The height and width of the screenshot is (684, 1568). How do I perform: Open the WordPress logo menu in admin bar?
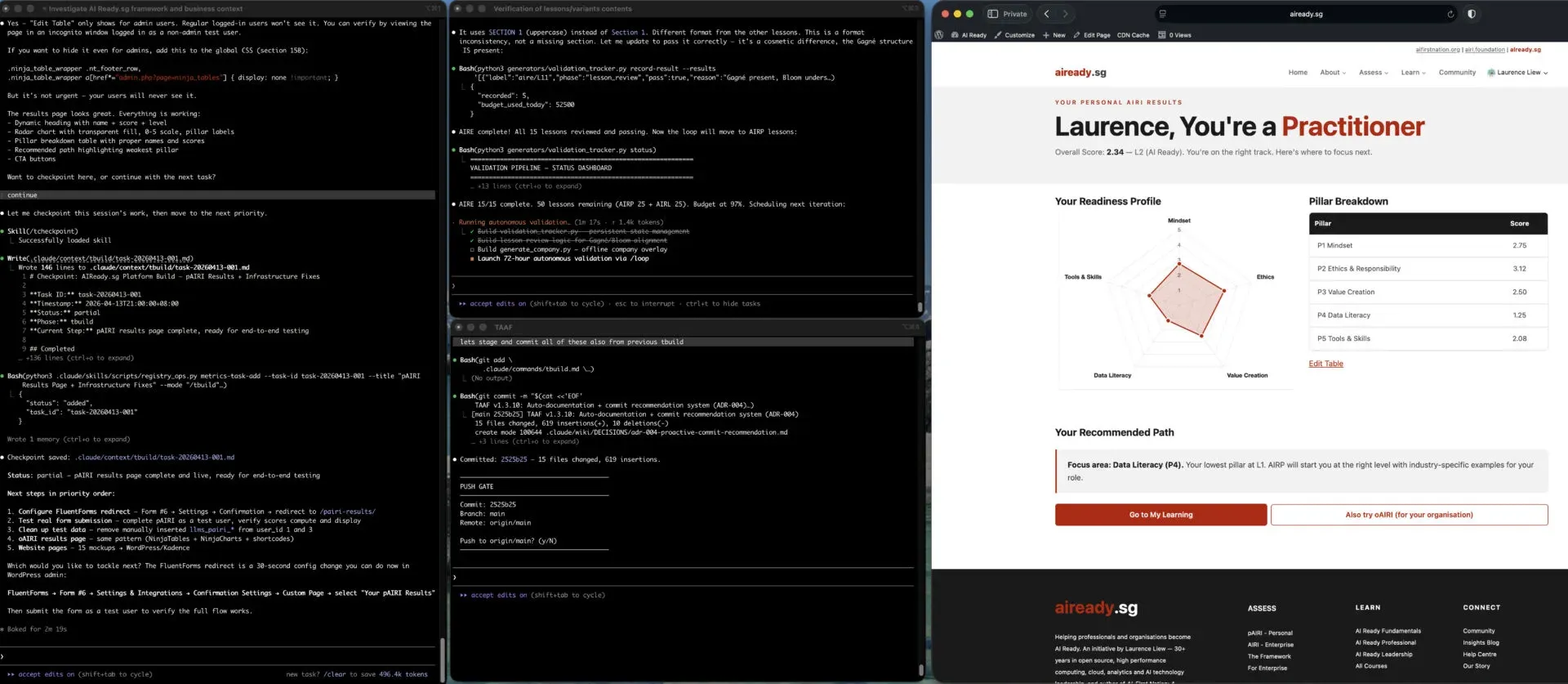coord(939,35)
